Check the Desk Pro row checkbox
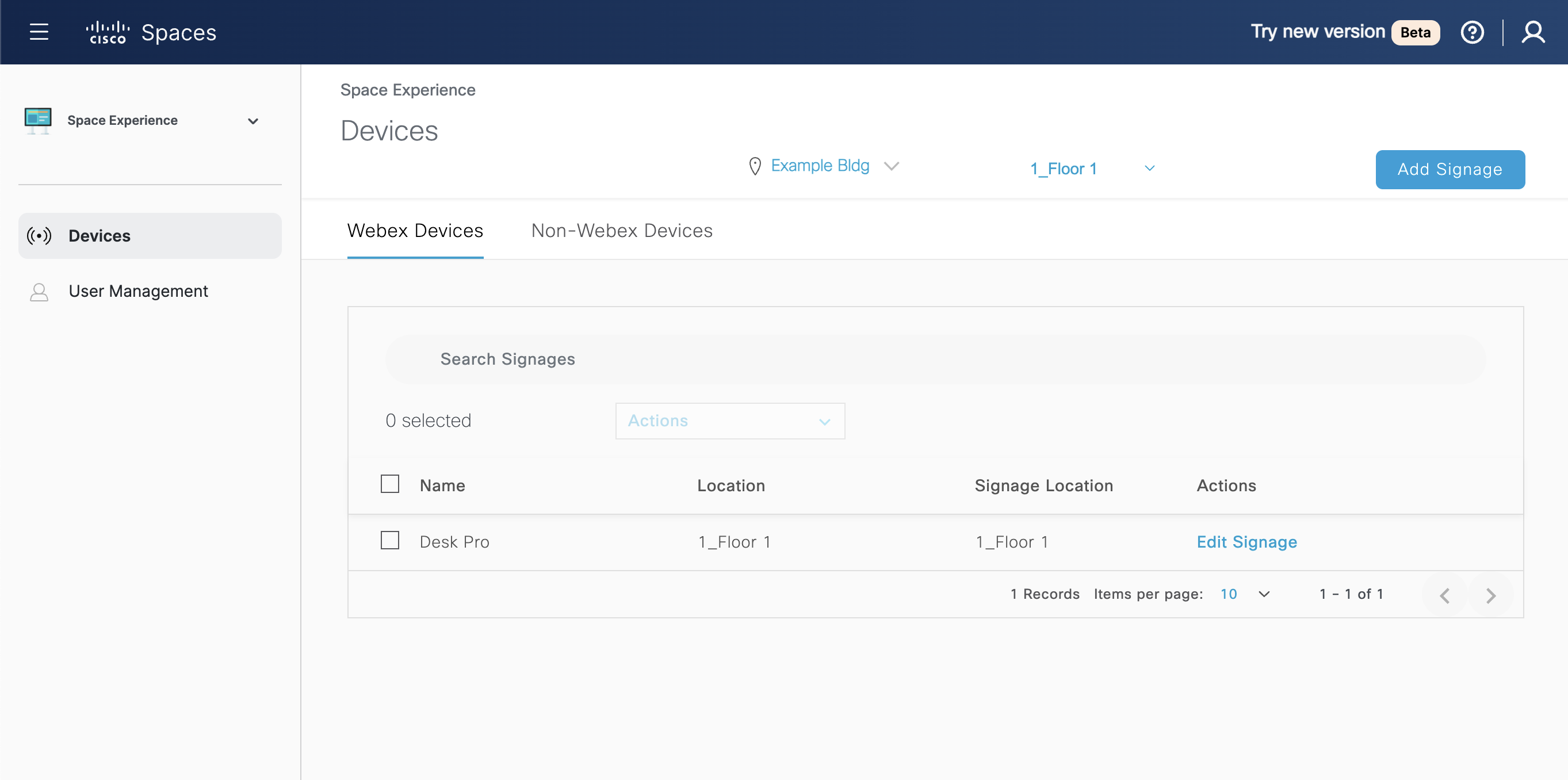Viewport: 1568px width, 780px height. pyautogui.click(x=389, y=540)
